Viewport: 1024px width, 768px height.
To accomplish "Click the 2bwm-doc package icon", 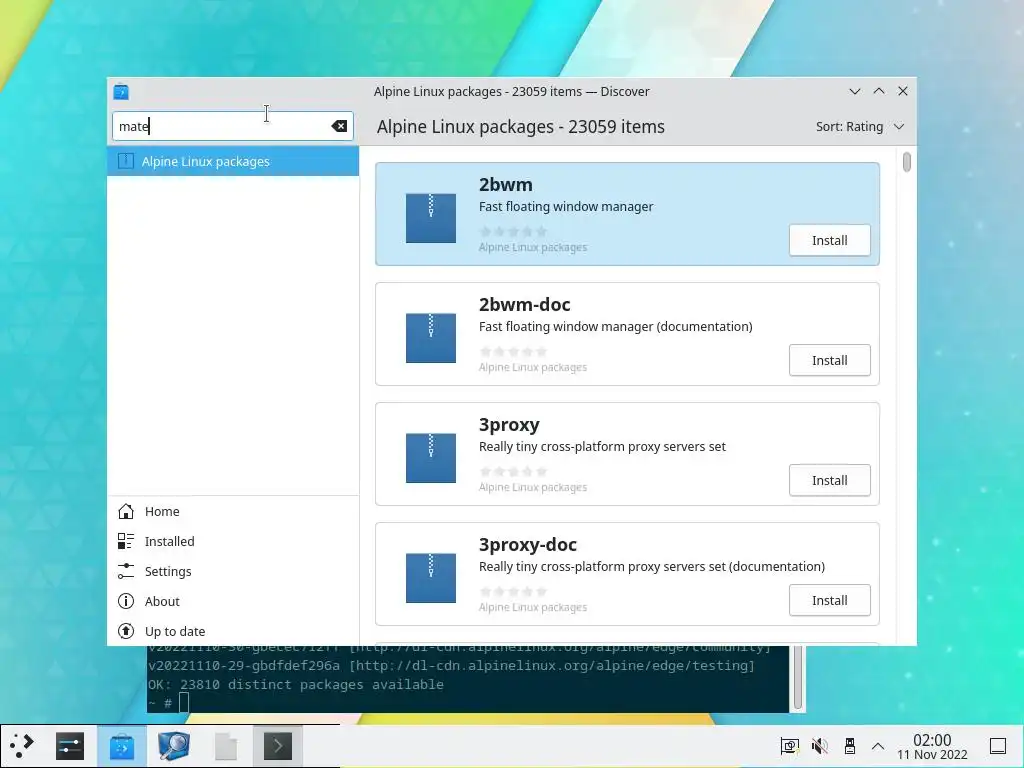I will tap(430, 338).
